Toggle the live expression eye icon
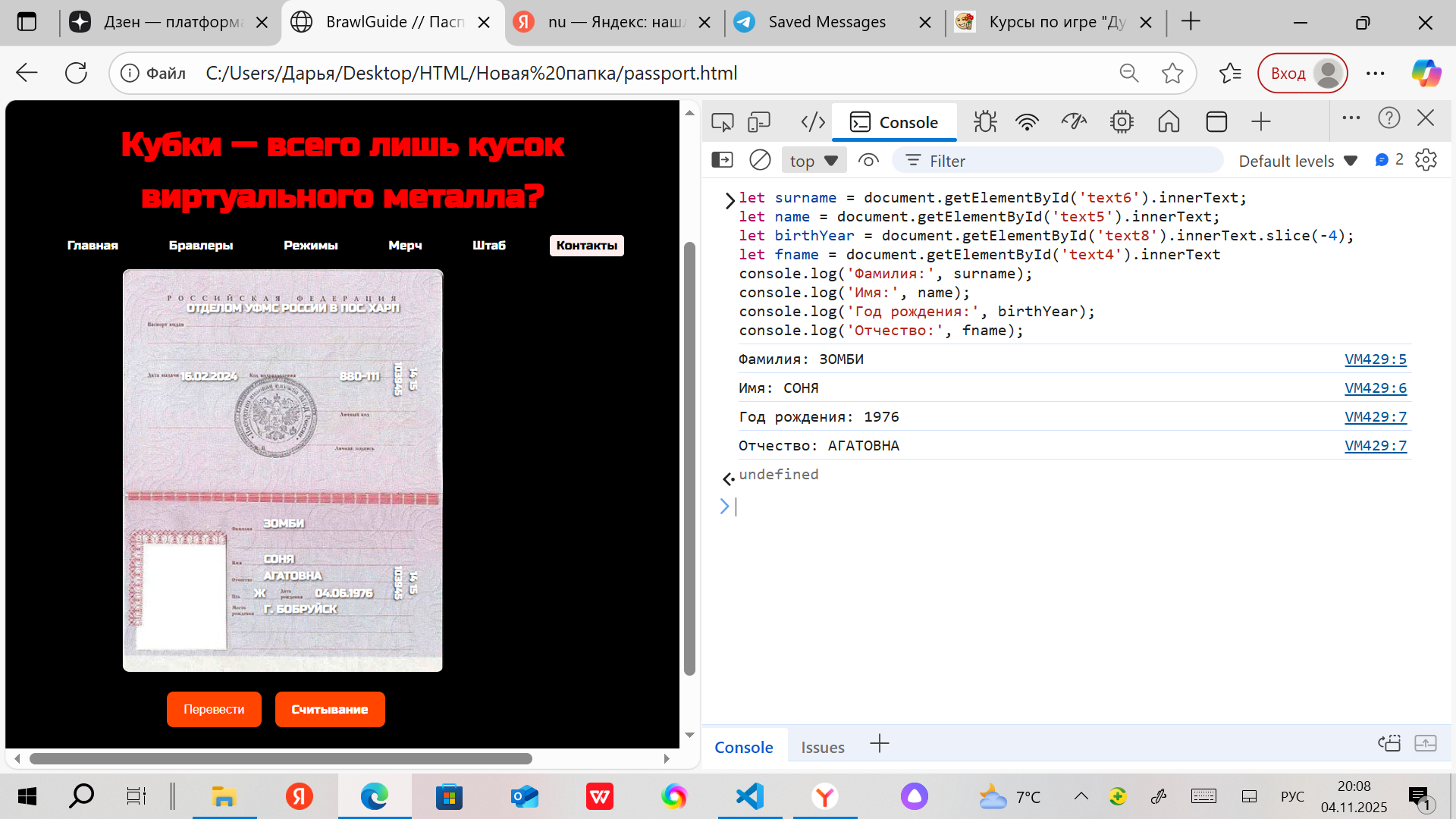 tap(868, 160)
